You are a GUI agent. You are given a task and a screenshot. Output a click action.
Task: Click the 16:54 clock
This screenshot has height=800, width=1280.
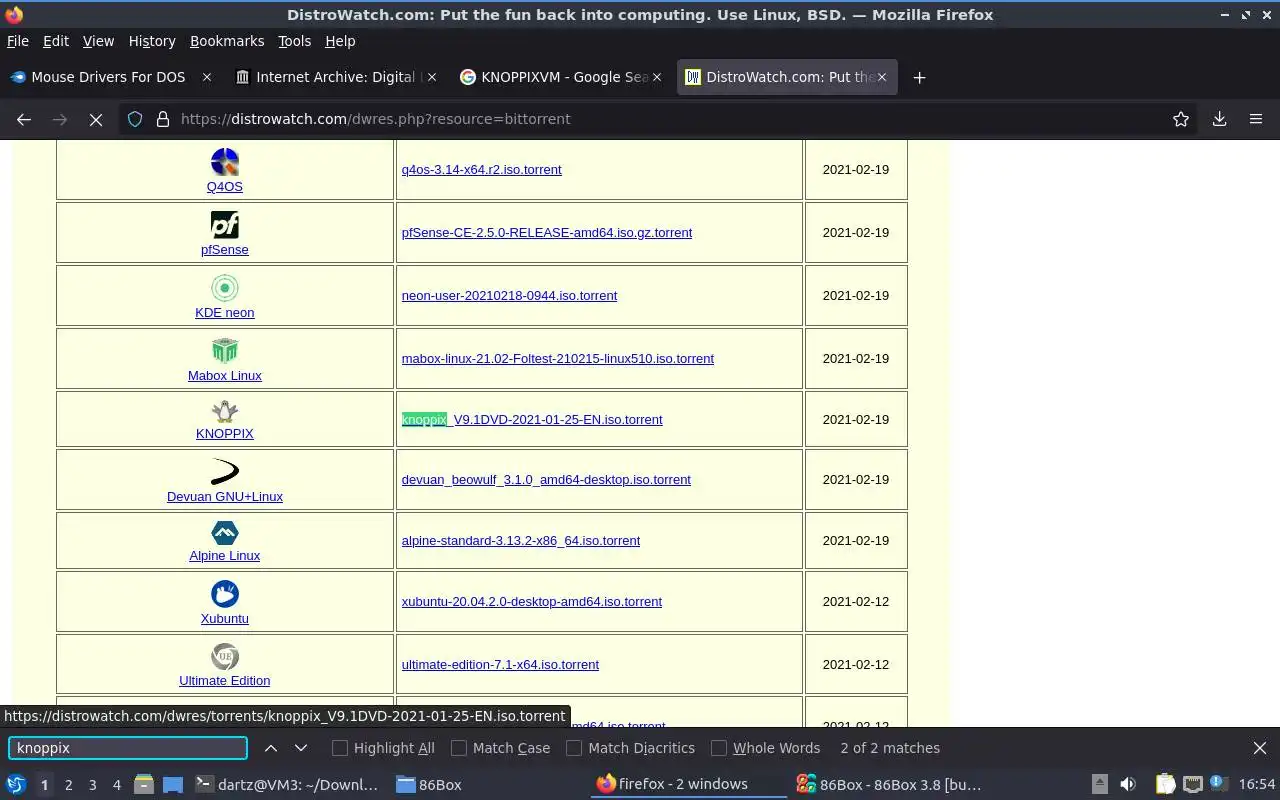pos(1257,785)
